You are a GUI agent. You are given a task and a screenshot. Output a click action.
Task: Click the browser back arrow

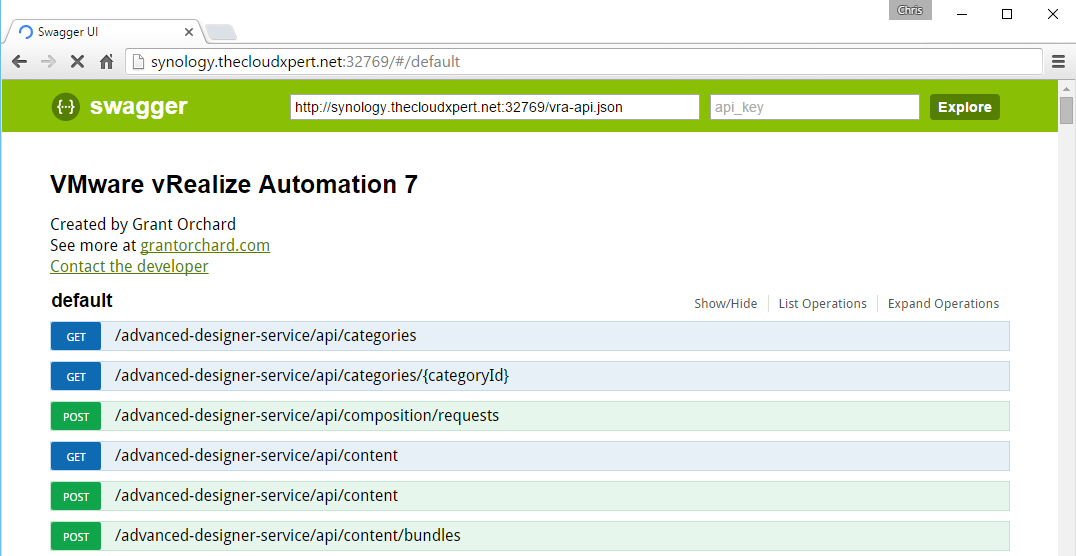(19, 62)
